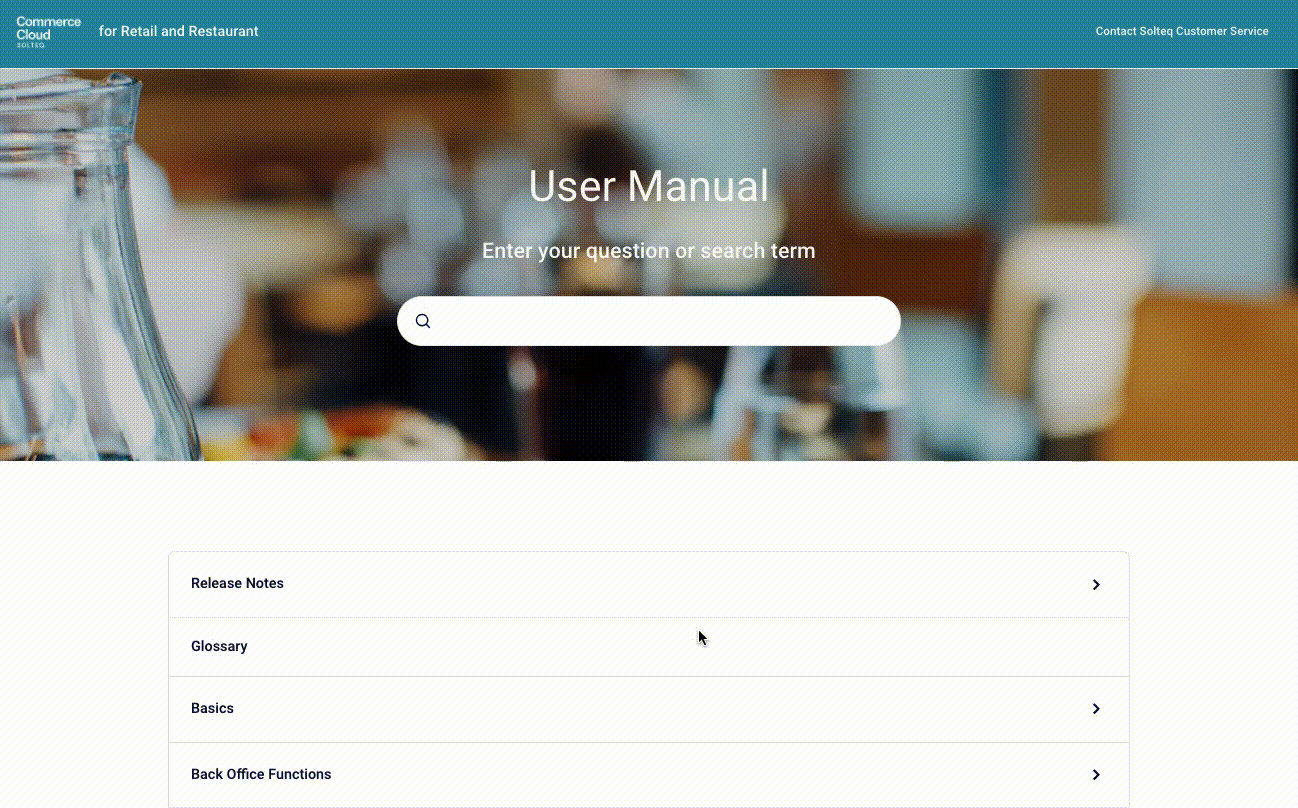Click the Commerce Cloud Solteq logo

(x=48, y=29)
